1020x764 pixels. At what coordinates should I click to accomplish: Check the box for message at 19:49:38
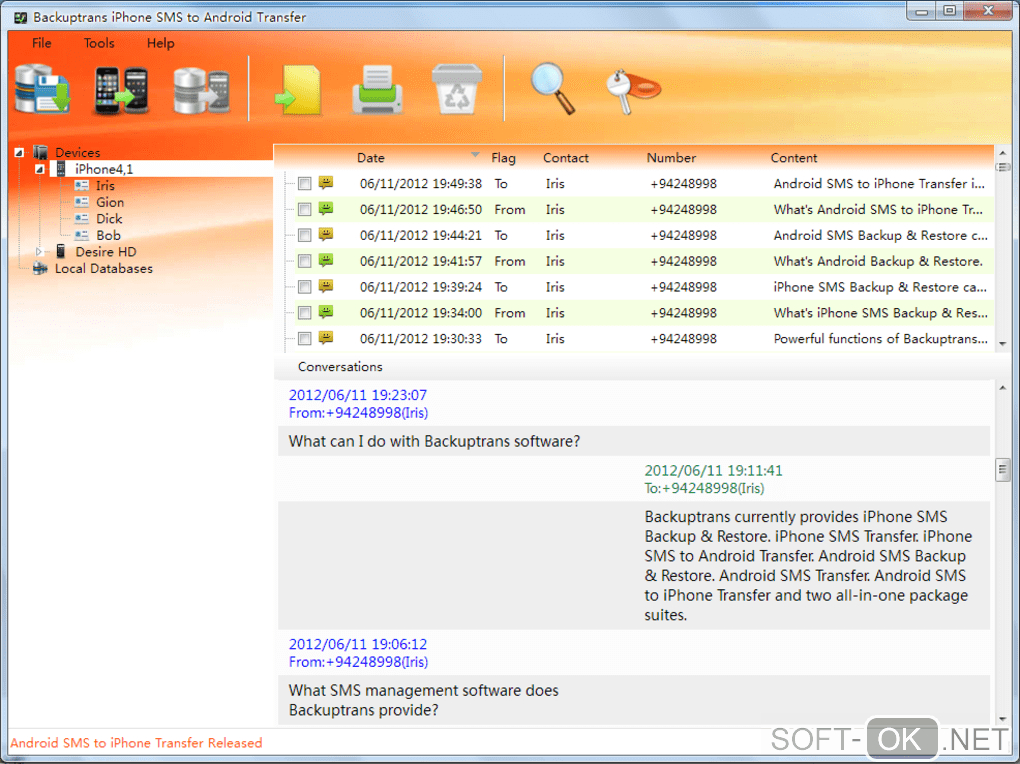304,184
